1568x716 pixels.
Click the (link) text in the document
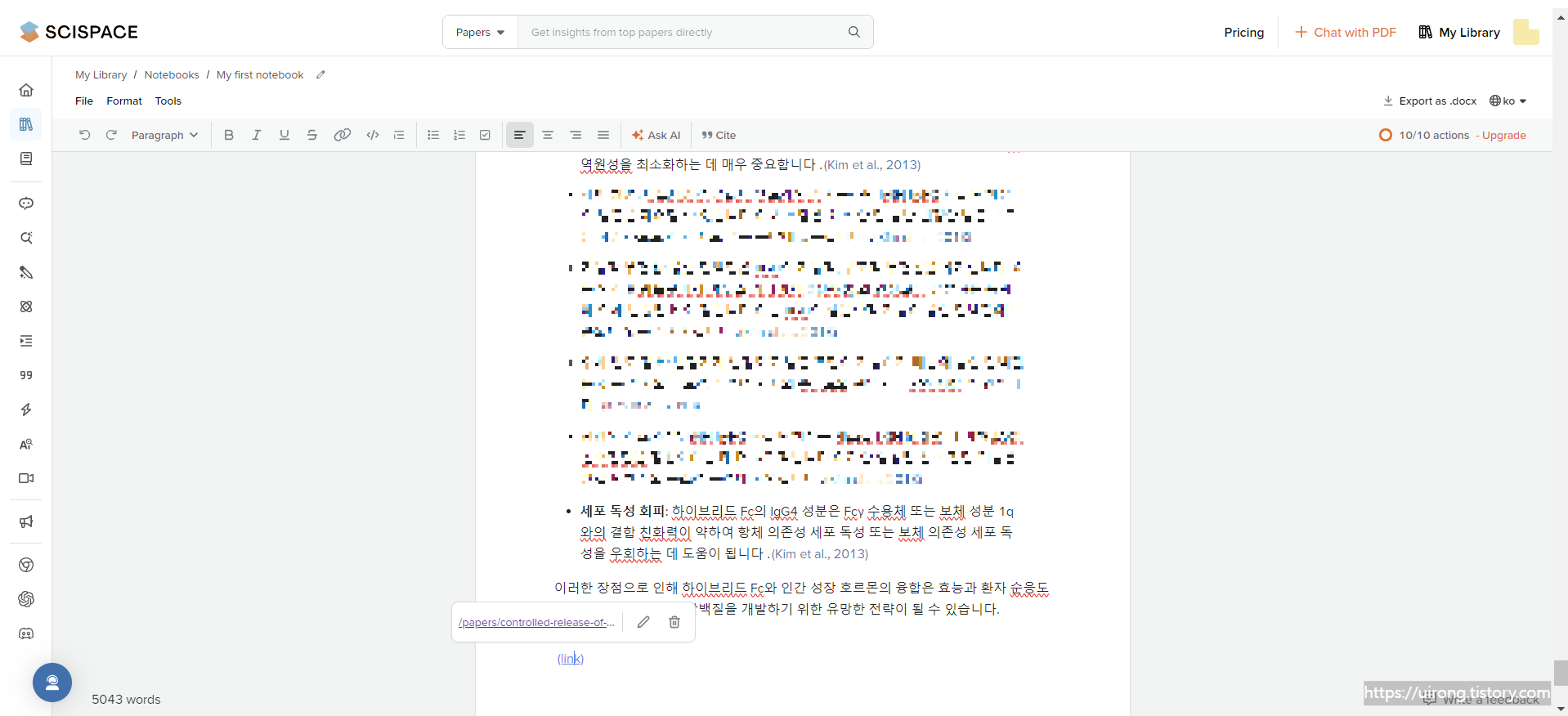[x=571, y=658]
